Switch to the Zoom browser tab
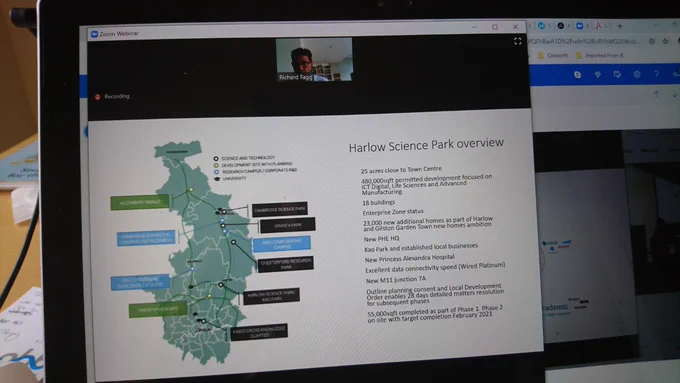The image size is (680, 383). (x=579, y=26)
